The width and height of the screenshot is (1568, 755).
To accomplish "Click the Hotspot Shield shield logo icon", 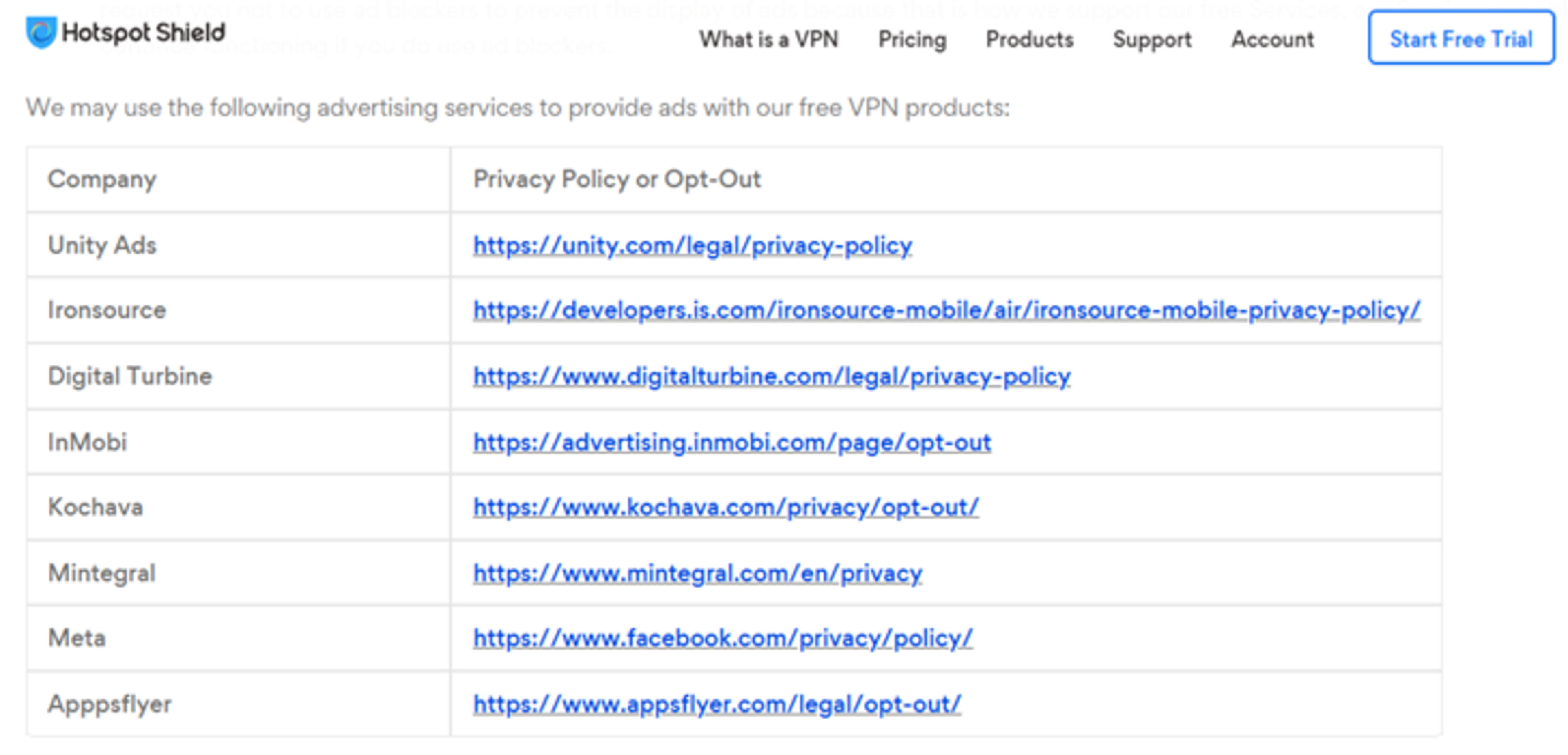I will coord(41,32).
